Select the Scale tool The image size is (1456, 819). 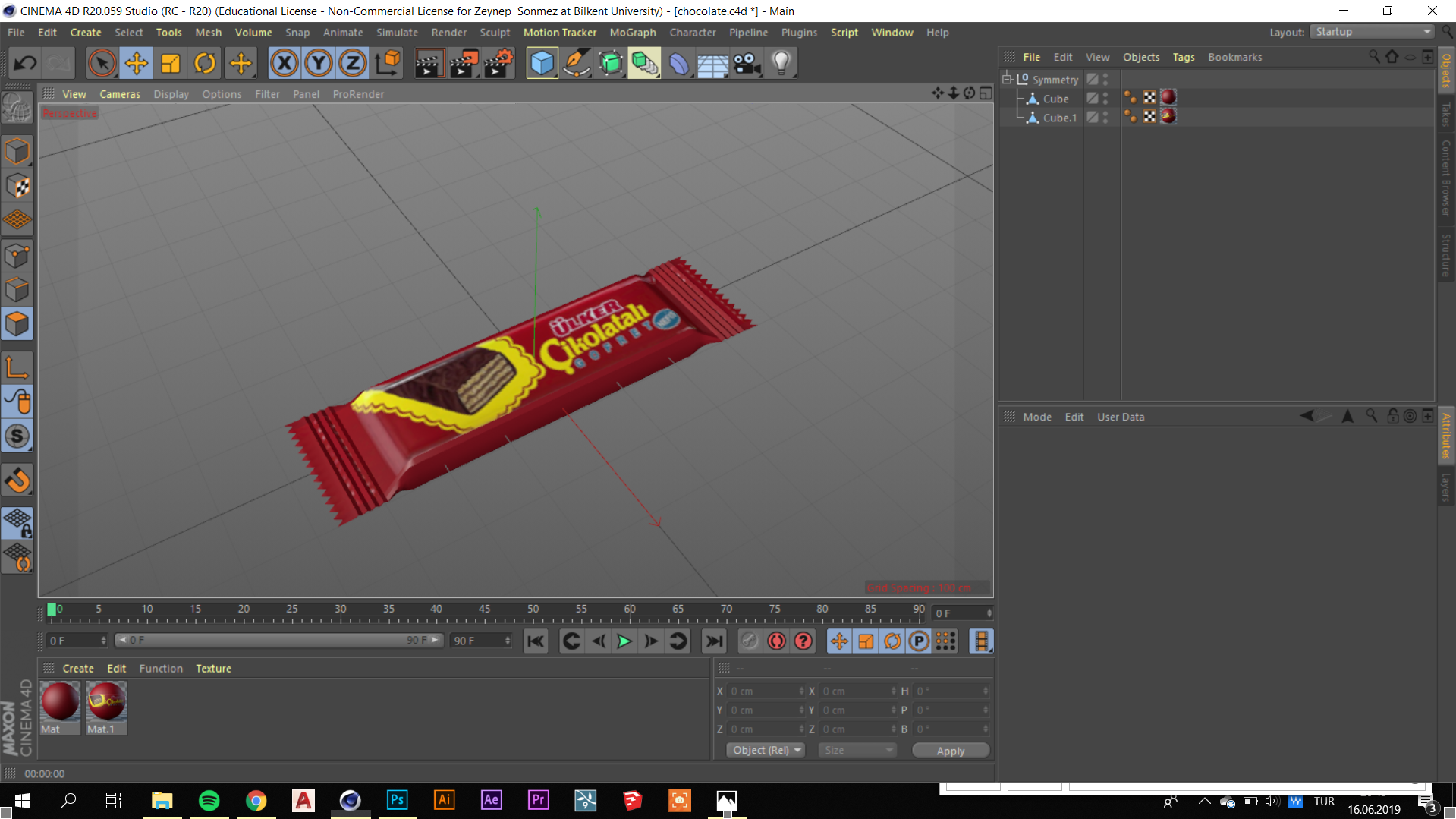point(171,64)
